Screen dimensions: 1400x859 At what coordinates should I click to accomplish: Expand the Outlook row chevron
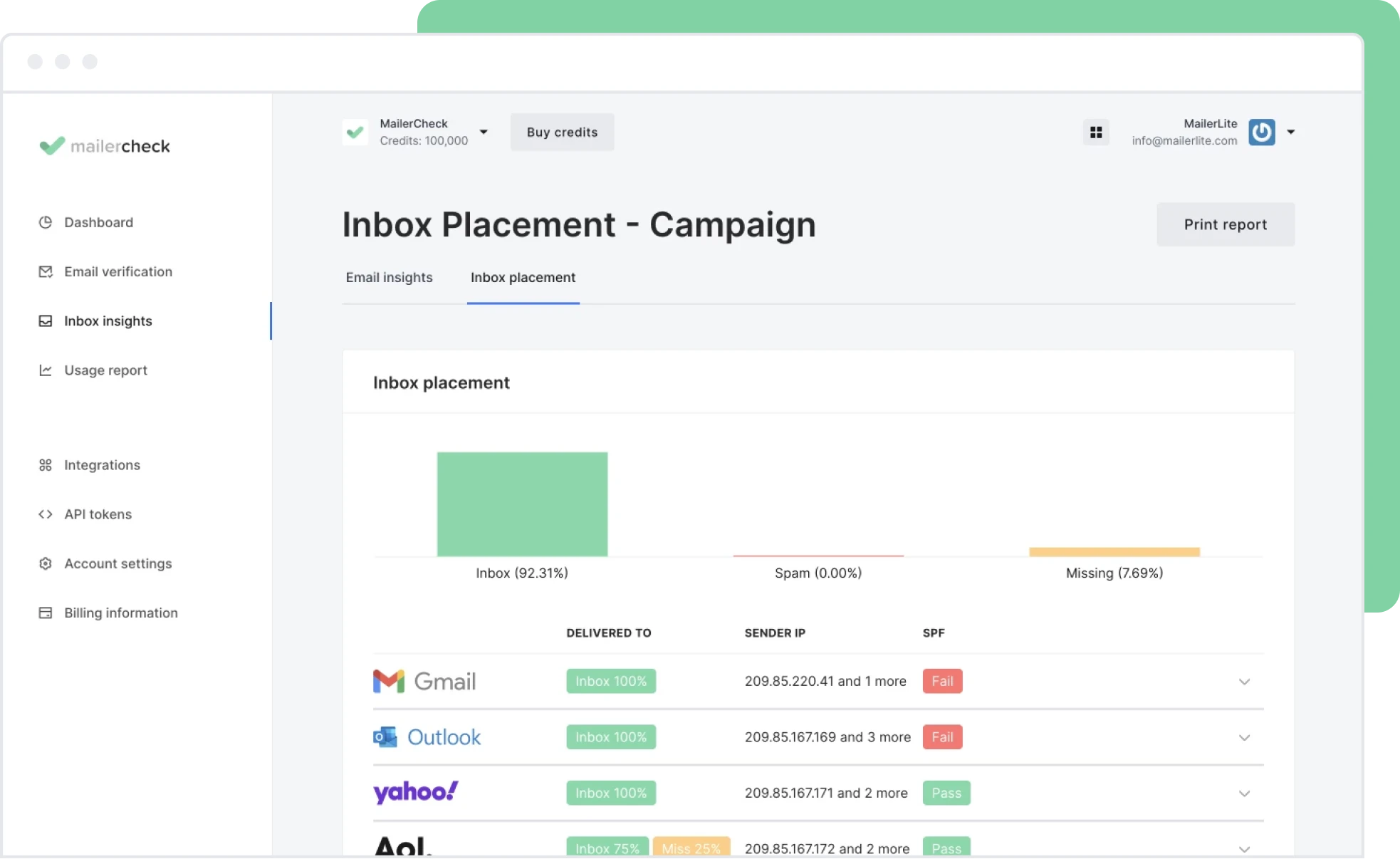(x=1244, y=737)
